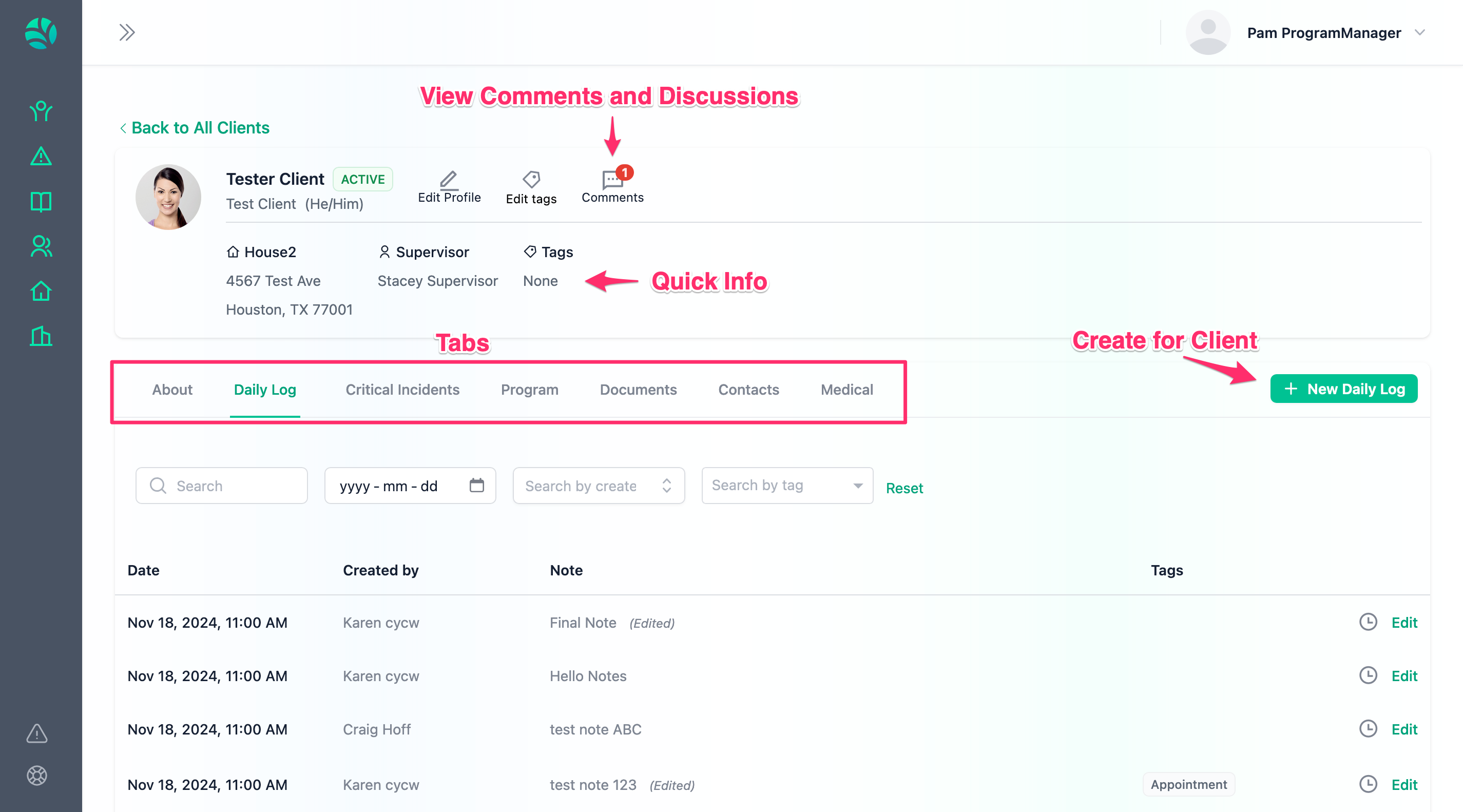Open the calendar picker in the date field
Viewport: 1463px width, 812px height.
point(476,485)
